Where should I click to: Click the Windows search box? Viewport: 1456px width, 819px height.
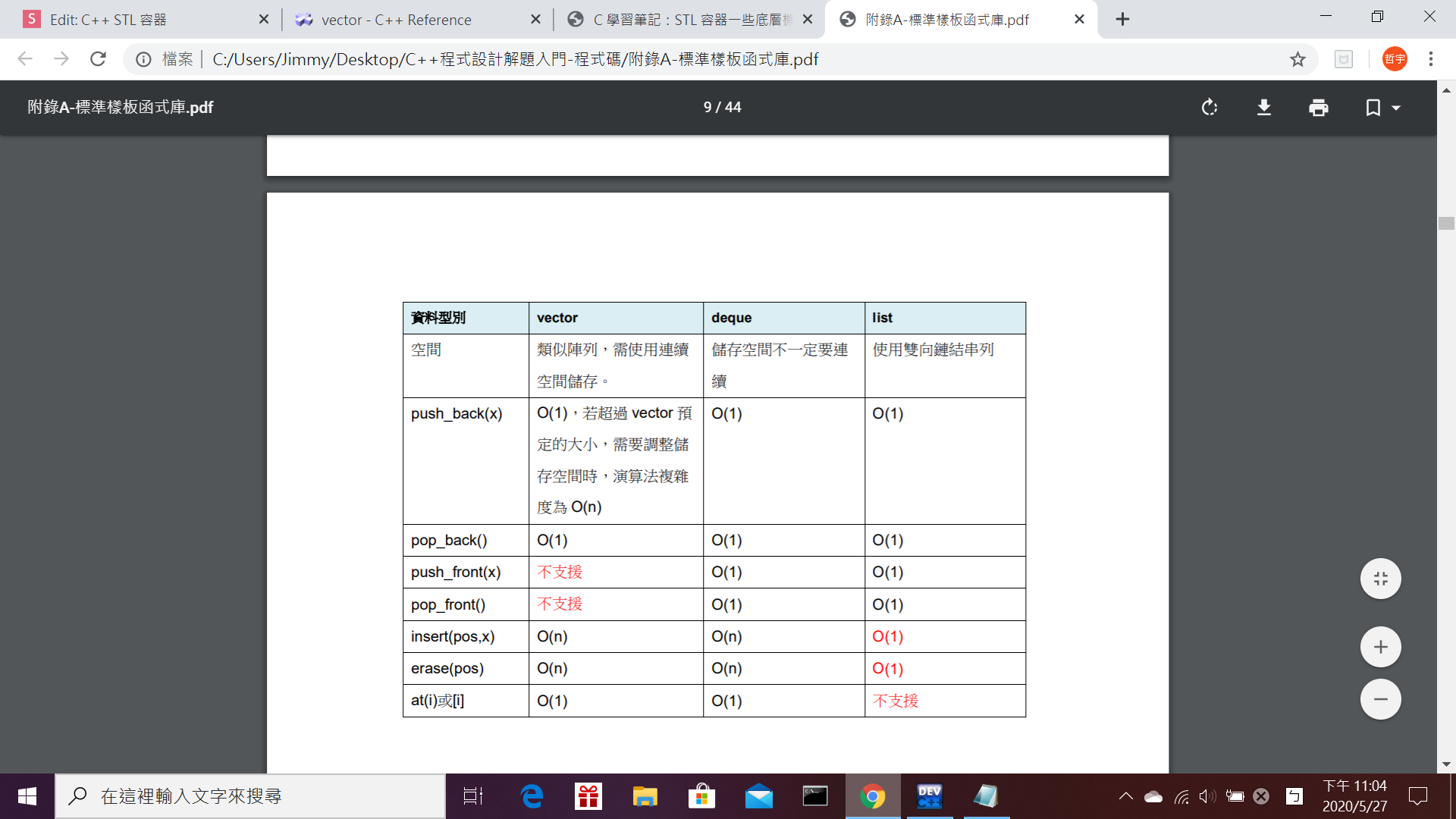pyautogui.click(x=250, y=796)
